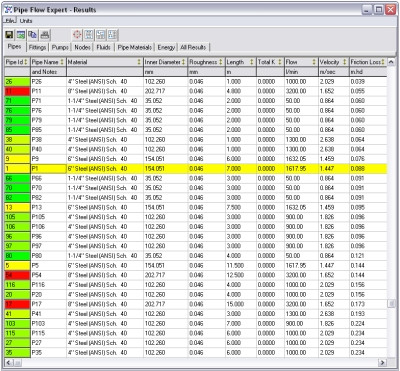This screenshot has width=400, height=371.
Task: Click the first blue grid layout icon
Action: (x=89, y=35)
